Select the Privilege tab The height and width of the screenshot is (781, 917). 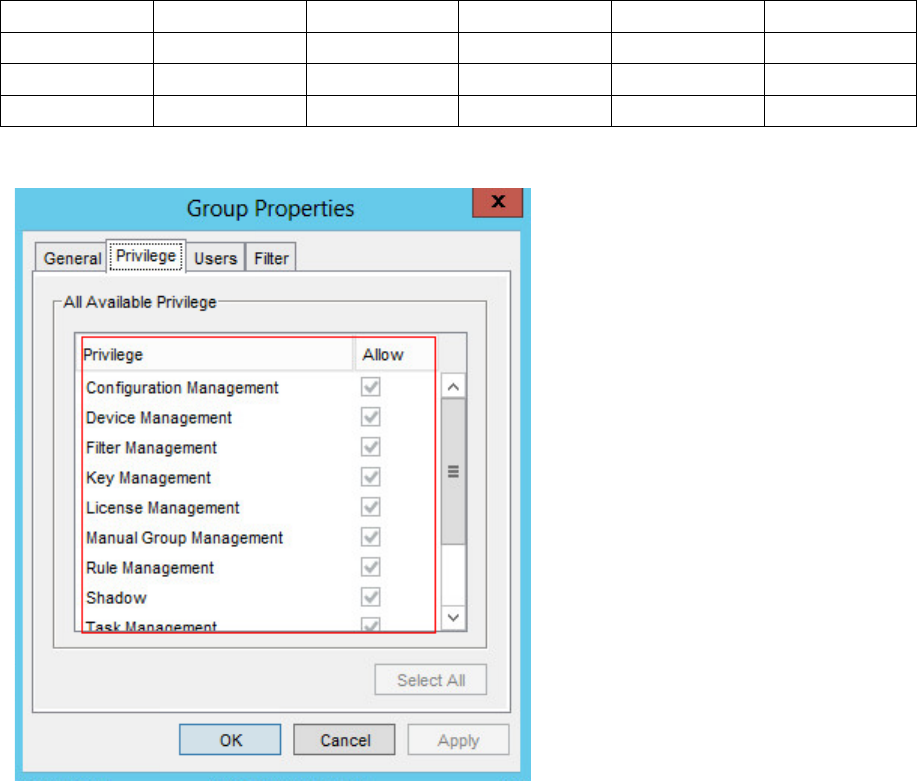[146, 256]
